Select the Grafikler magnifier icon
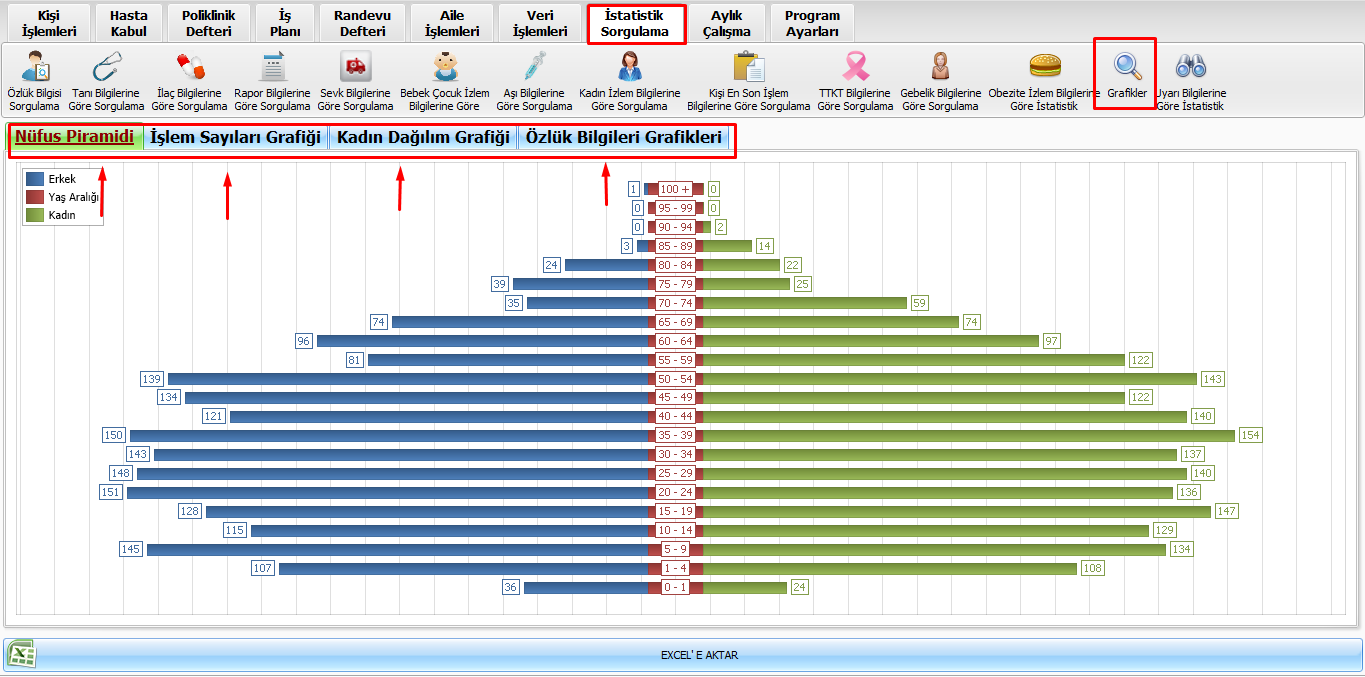 (1127, 67)
